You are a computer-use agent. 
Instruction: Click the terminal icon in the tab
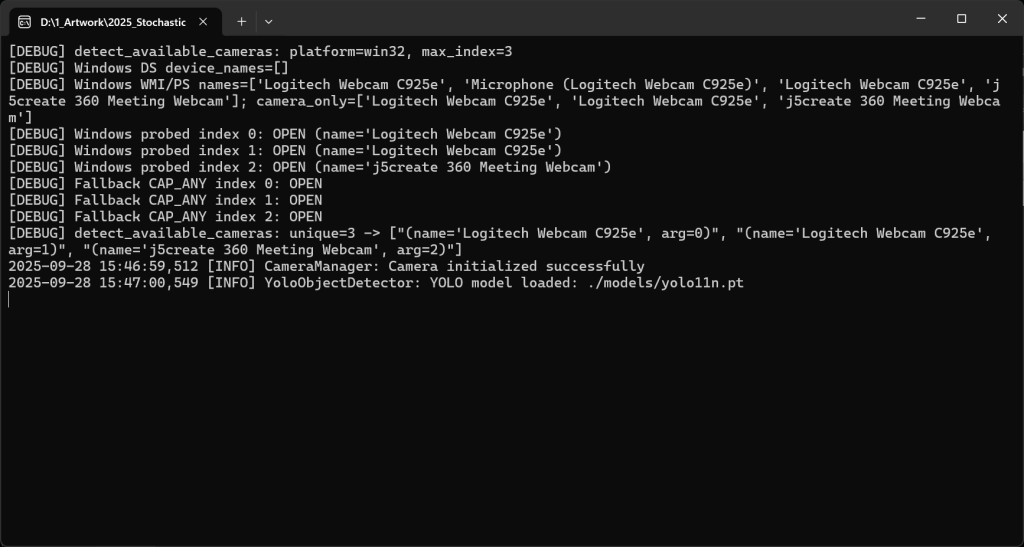click(x=24, y=21)
